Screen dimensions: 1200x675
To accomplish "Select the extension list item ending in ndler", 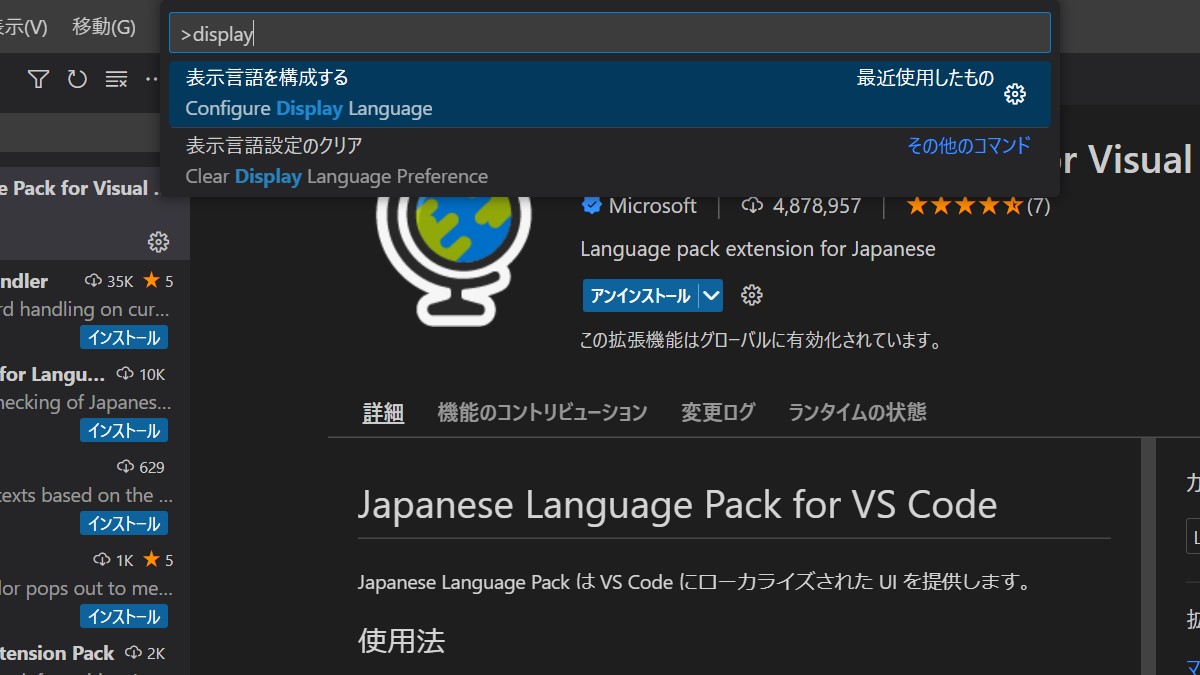I will [95, 307].
